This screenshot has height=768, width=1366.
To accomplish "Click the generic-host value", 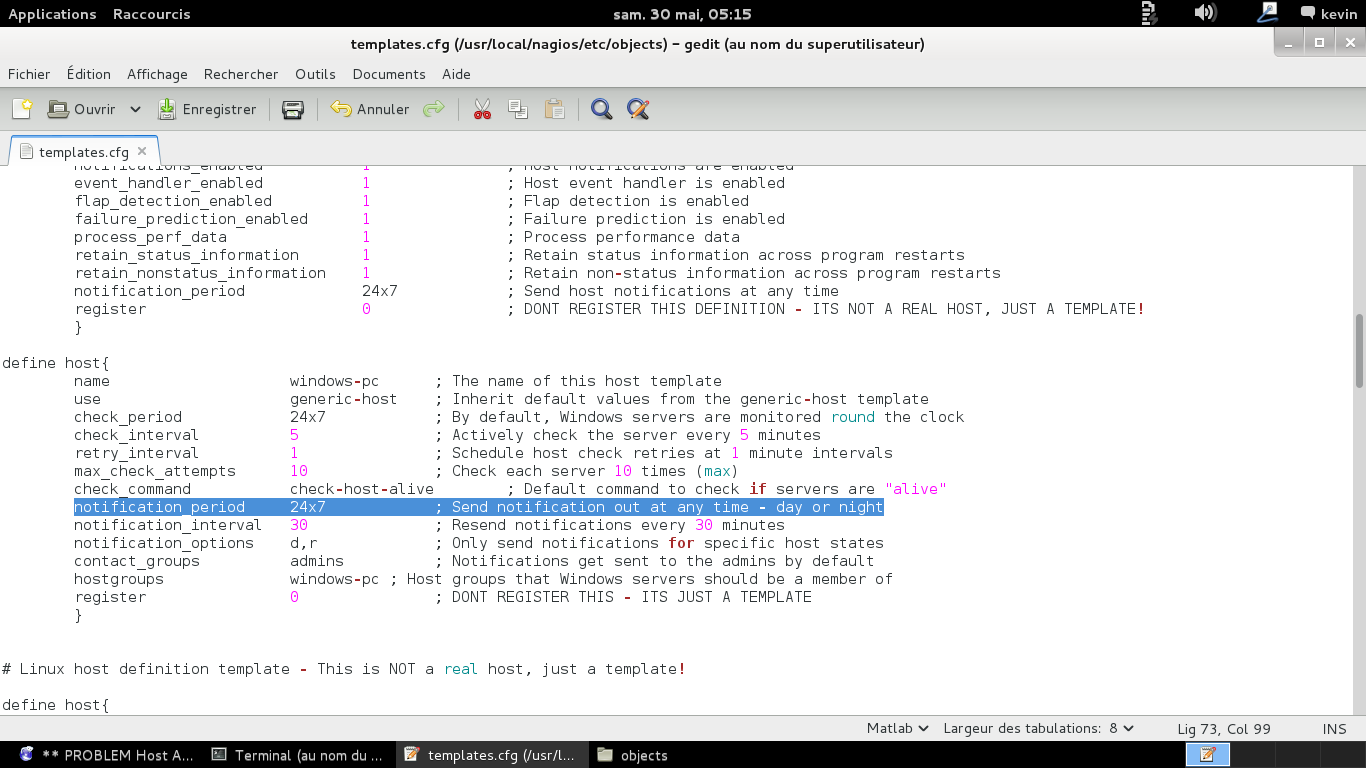I will click(343, 399).
